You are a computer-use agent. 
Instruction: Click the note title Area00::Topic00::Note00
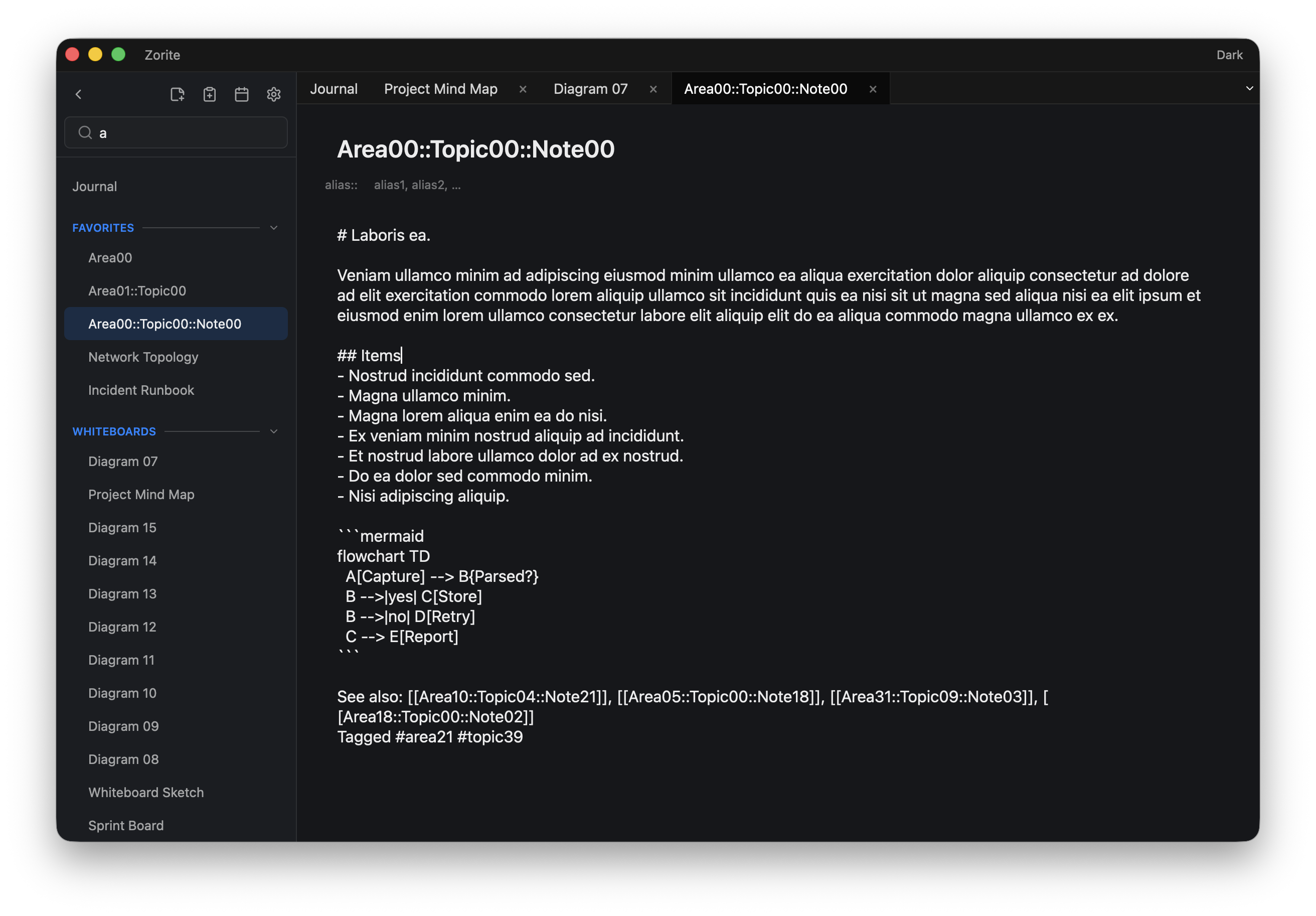point(475,149)
